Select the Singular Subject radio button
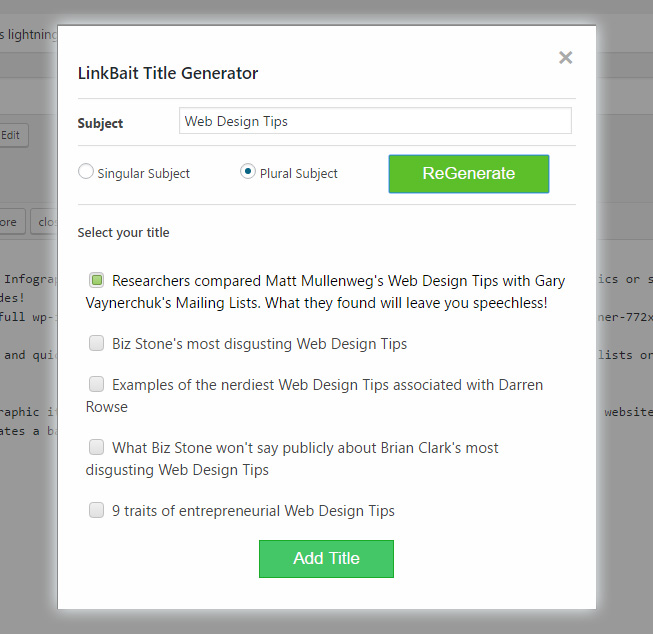 pyautogui.click(x=85, y=172)
